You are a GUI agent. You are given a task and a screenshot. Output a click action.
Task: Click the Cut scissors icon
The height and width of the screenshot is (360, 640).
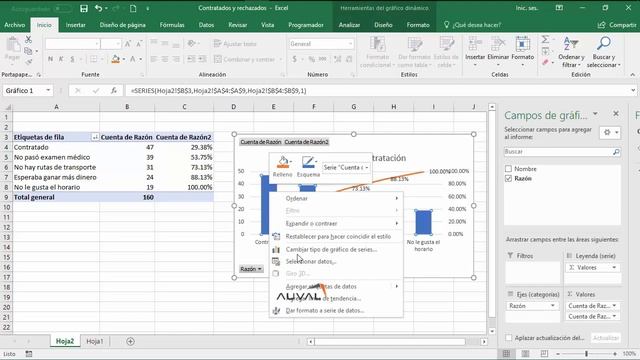coord(28,40)
